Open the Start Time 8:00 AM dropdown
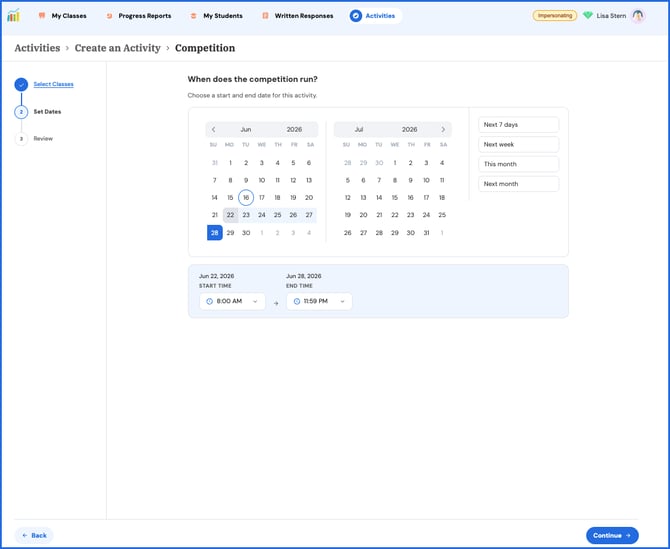 pyautogui.click(x=232, y=301)
